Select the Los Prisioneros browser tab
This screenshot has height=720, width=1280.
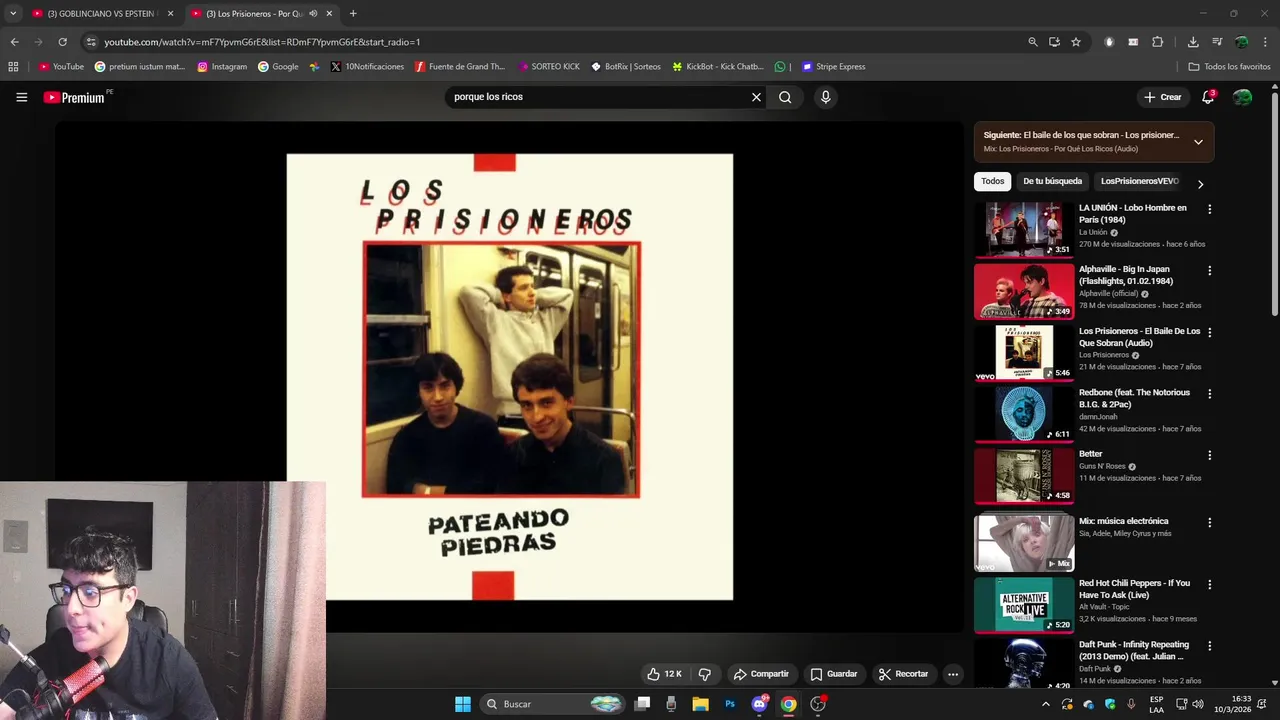(252, 14)
